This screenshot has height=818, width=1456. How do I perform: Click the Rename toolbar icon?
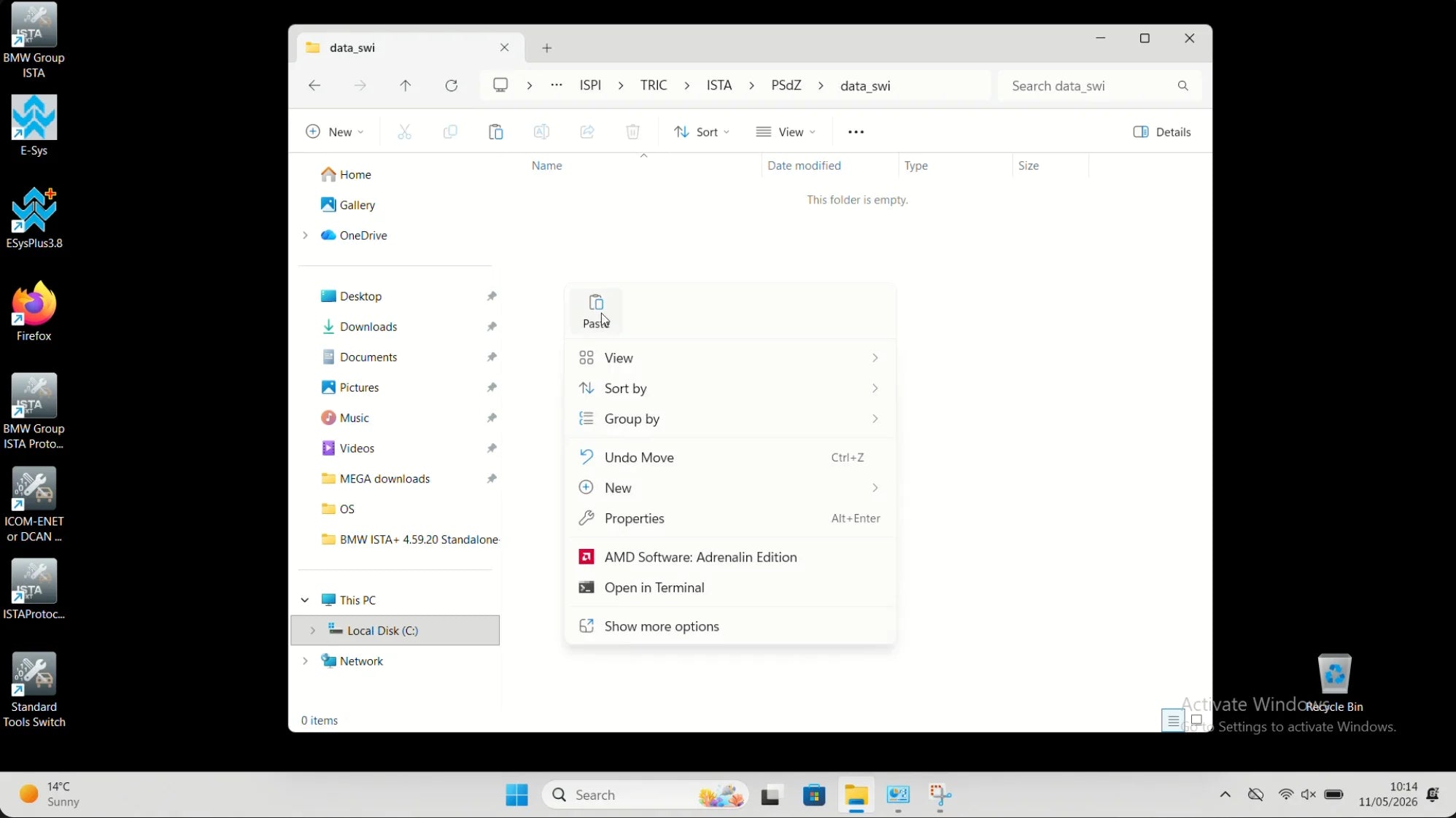541,132
